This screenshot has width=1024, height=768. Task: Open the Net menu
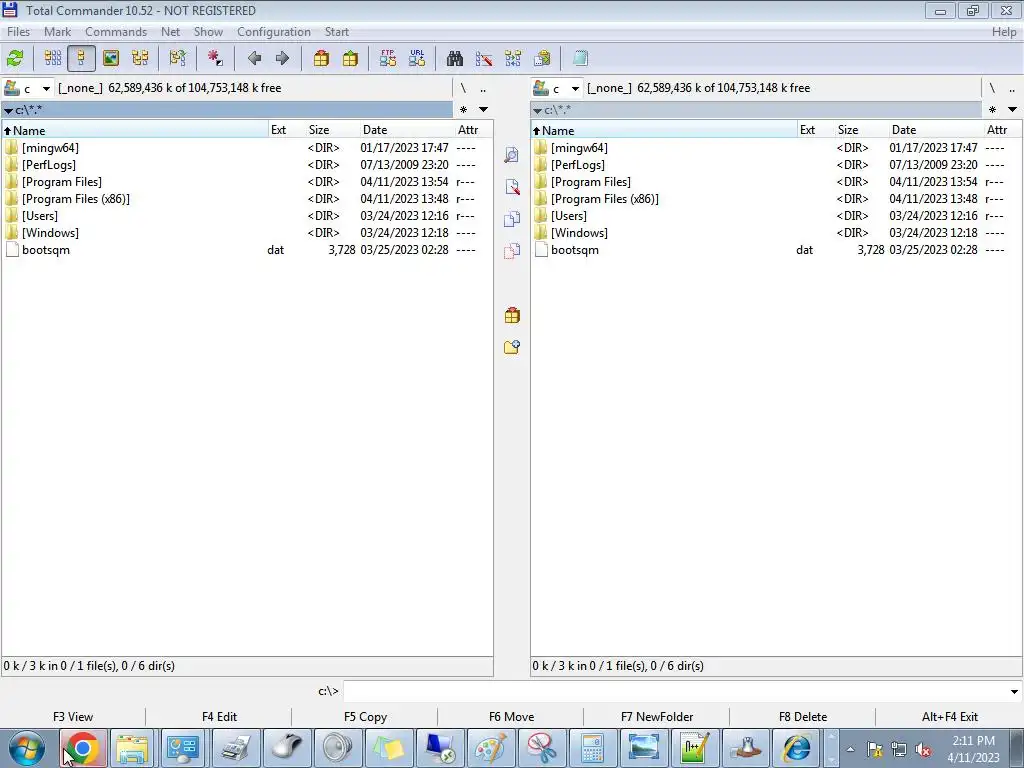coord(170,31)
